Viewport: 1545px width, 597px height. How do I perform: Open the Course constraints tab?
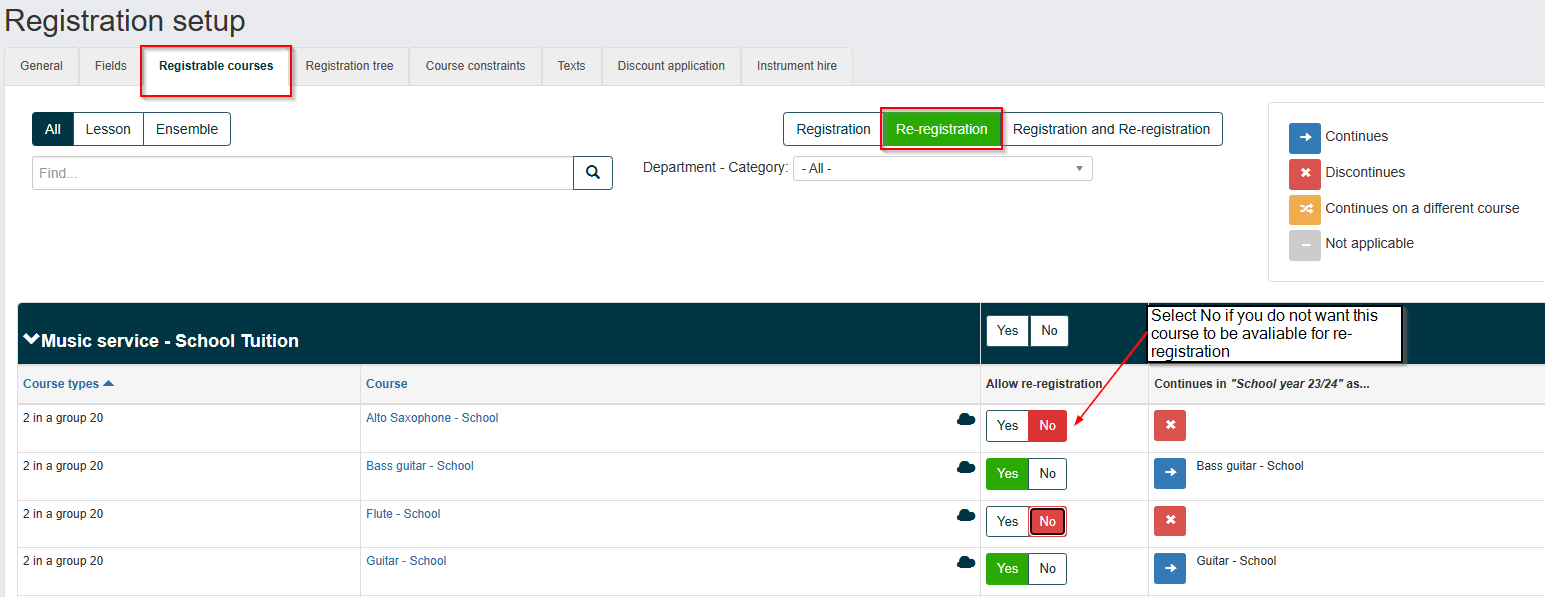tap(475, 66)
